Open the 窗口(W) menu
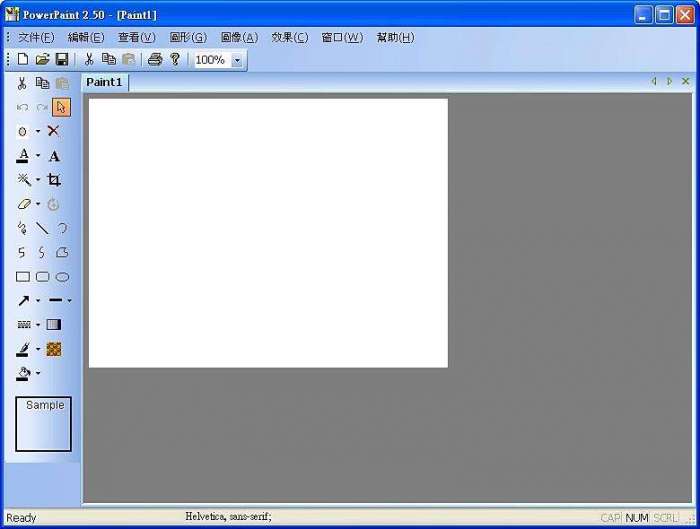The width and height of the screenshot is (700, 529). pyautogui.click(x=342, y=37)
